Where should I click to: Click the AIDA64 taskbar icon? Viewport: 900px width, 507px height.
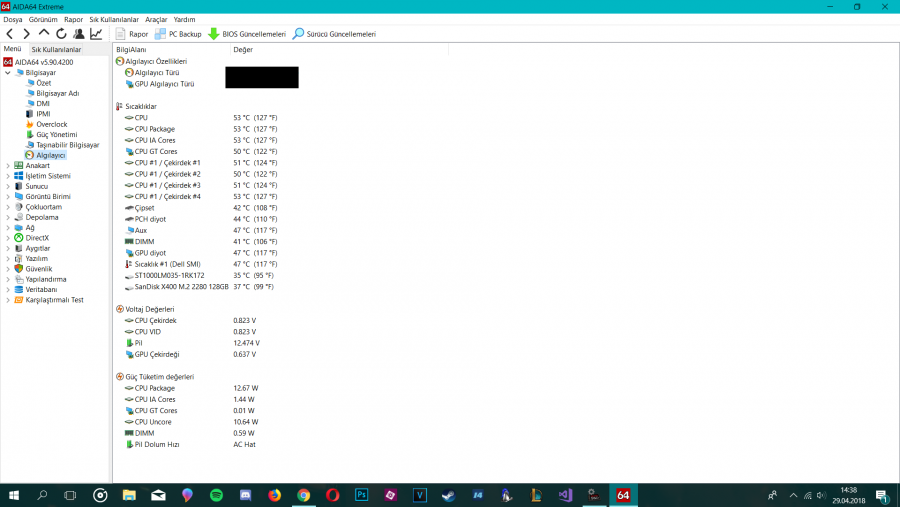pyautogui.click(x=623, y=496)
